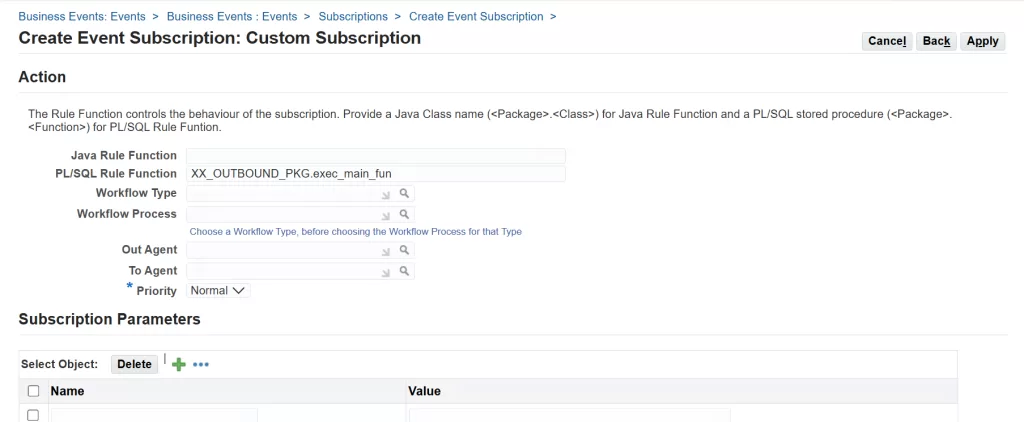Open the Workflow Process lookup search icon
The image size is (1024, 422).
pos(405,214)
